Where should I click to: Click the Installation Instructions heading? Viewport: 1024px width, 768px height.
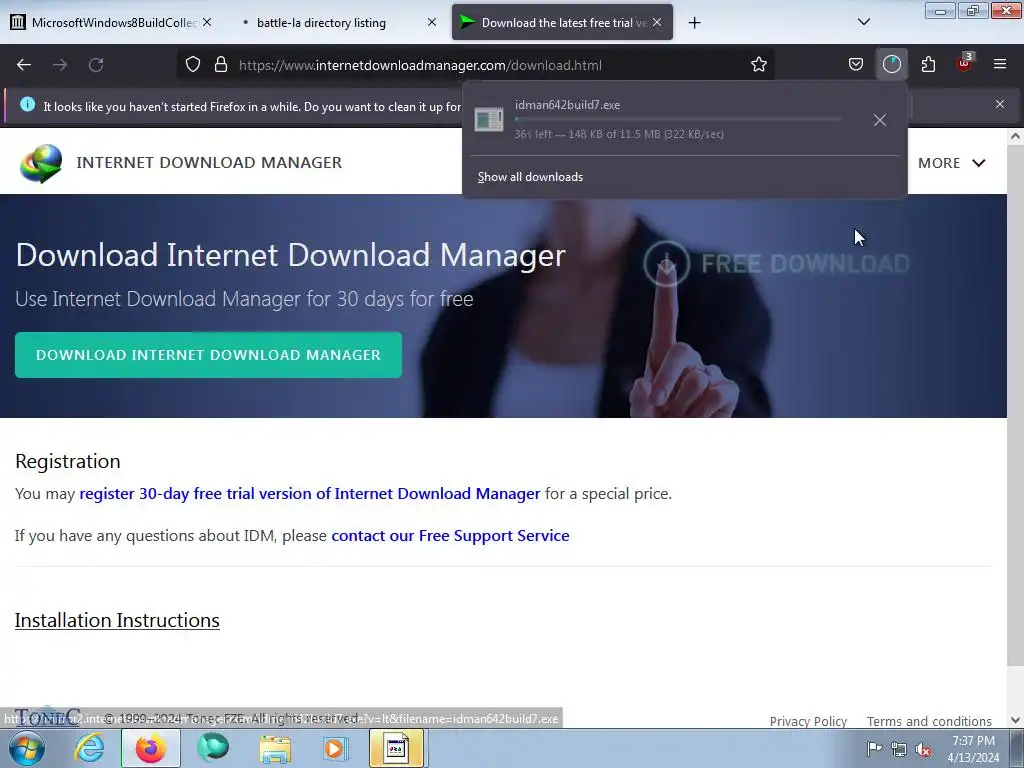point(117,620)
